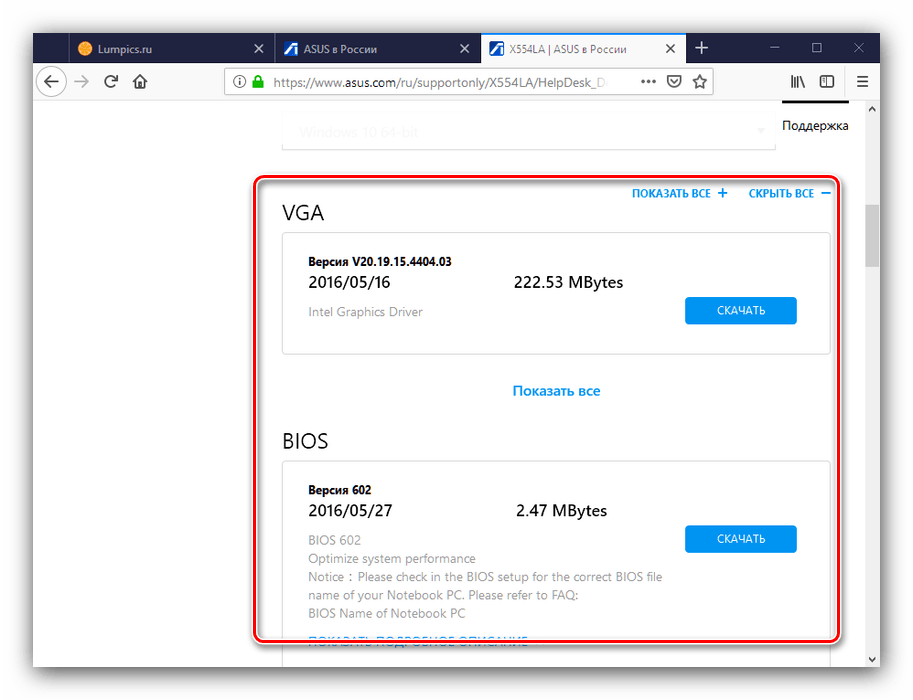Click the Показать все link under VGA
The image size is (913, 700).
point(556,391)
